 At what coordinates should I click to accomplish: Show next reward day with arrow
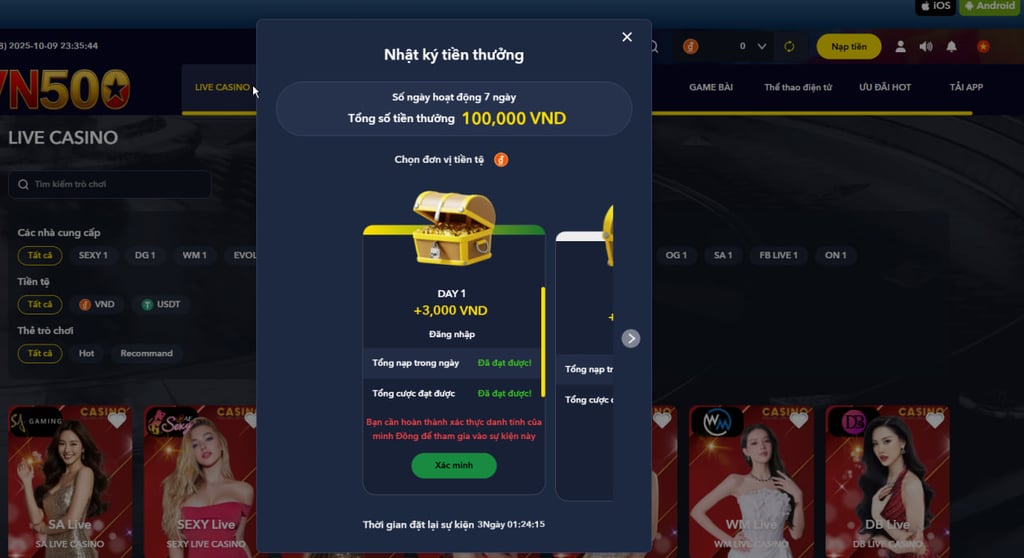click(630, 338)
